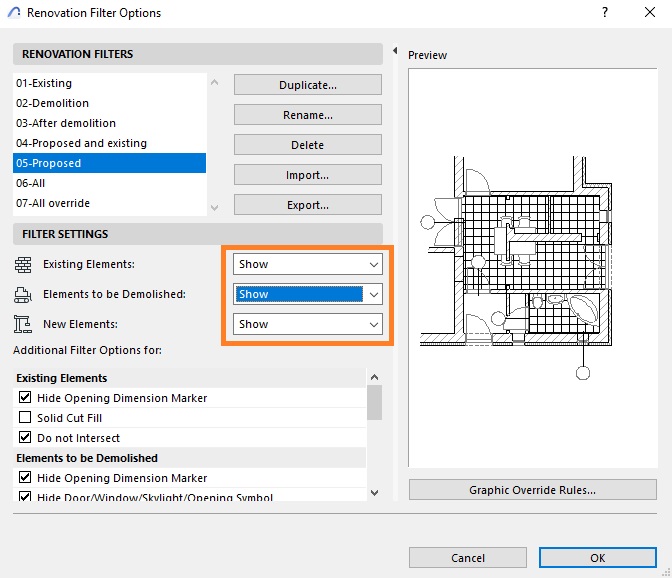Click the Rename... button

[308, 115]
